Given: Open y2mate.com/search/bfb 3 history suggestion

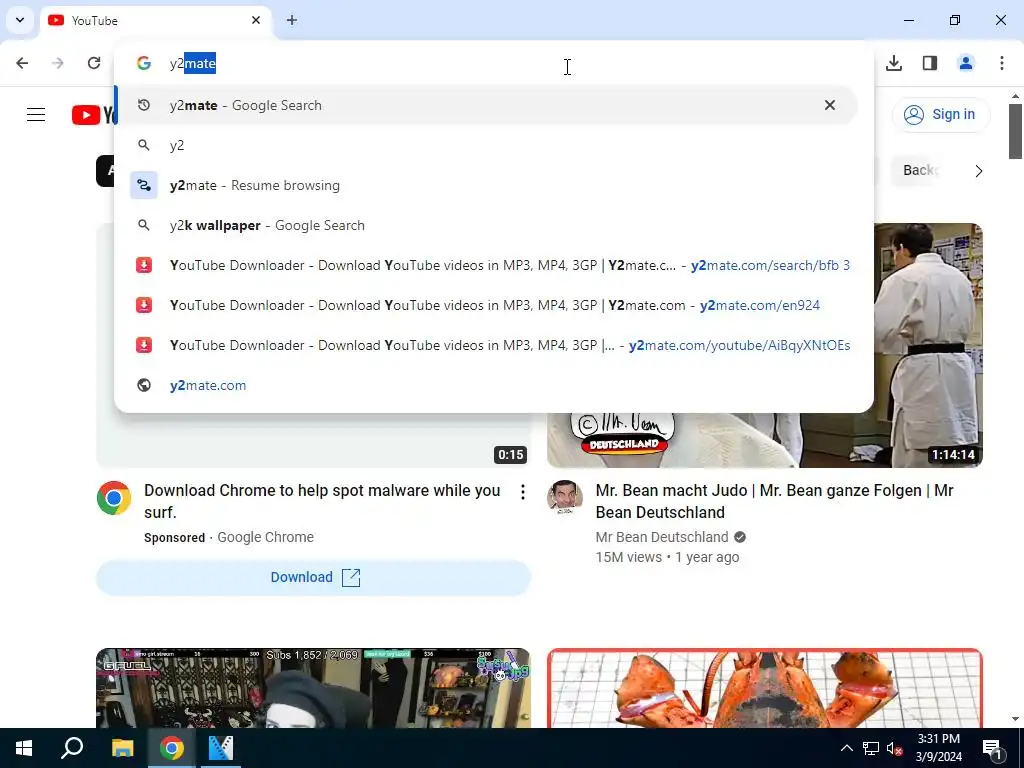Looking at the screenshot, I should (494, 265).
